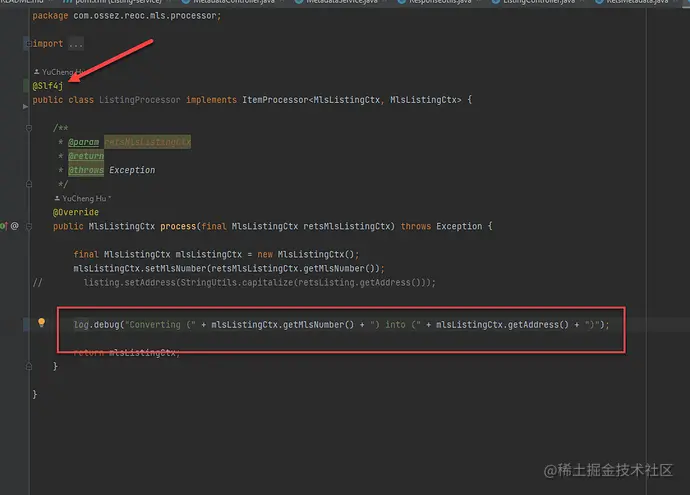Click the 'implements' keyword in the class declaration
The image size is (690, 495).
[211, 100]
